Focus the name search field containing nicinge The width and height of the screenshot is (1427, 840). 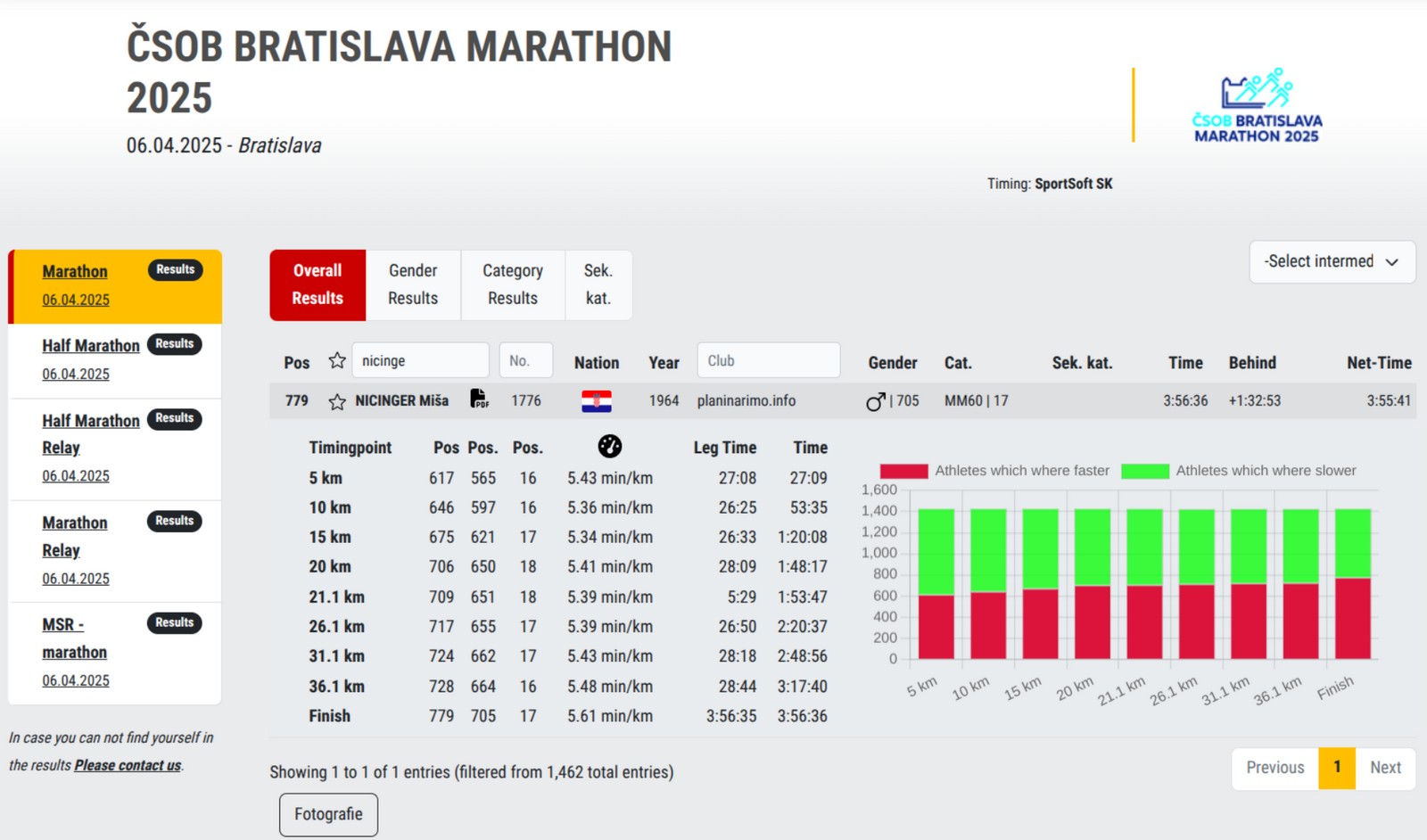tap(420, 360)
